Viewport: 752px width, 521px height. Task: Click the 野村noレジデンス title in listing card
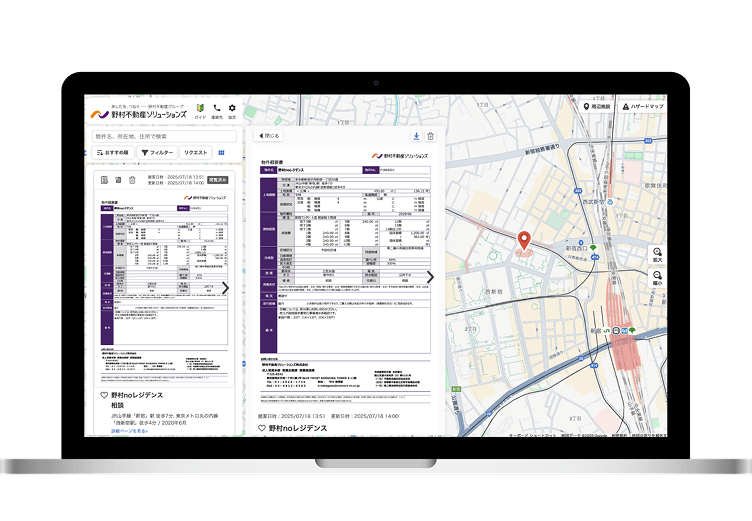tap(137, 395)
